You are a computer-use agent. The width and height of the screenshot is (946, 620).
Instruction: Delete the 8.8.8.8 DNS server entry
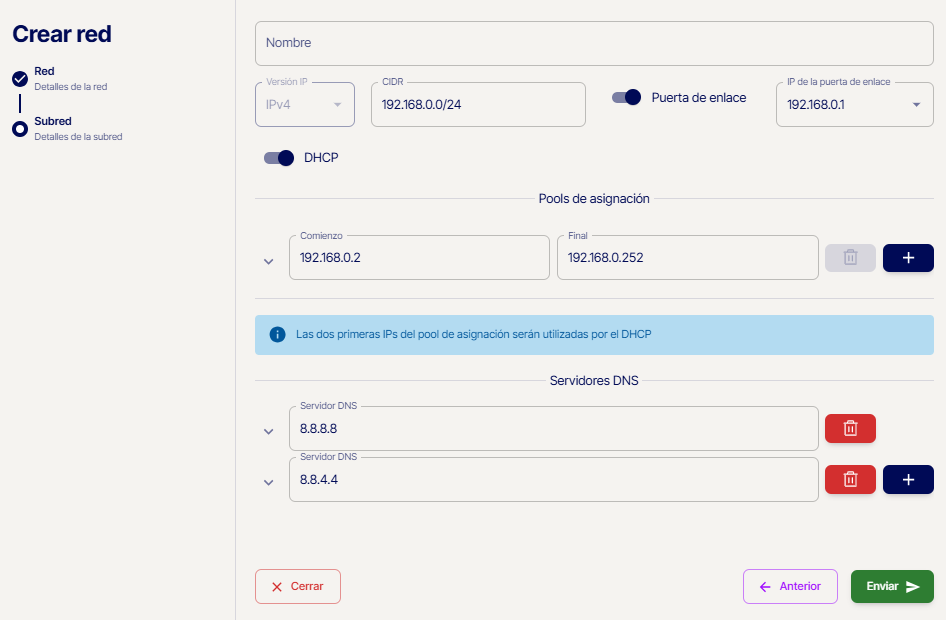pyautogui.click(x=850, y=428)
